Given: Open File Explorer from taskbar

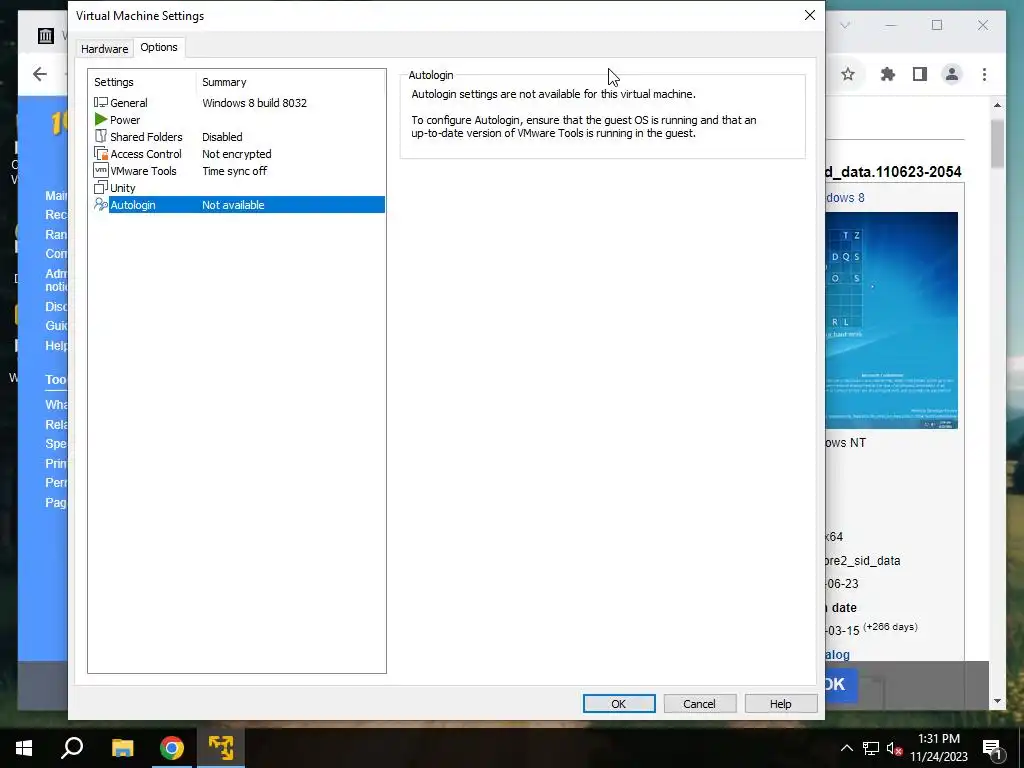Looking at the screenshot, I should pos(122,748).
